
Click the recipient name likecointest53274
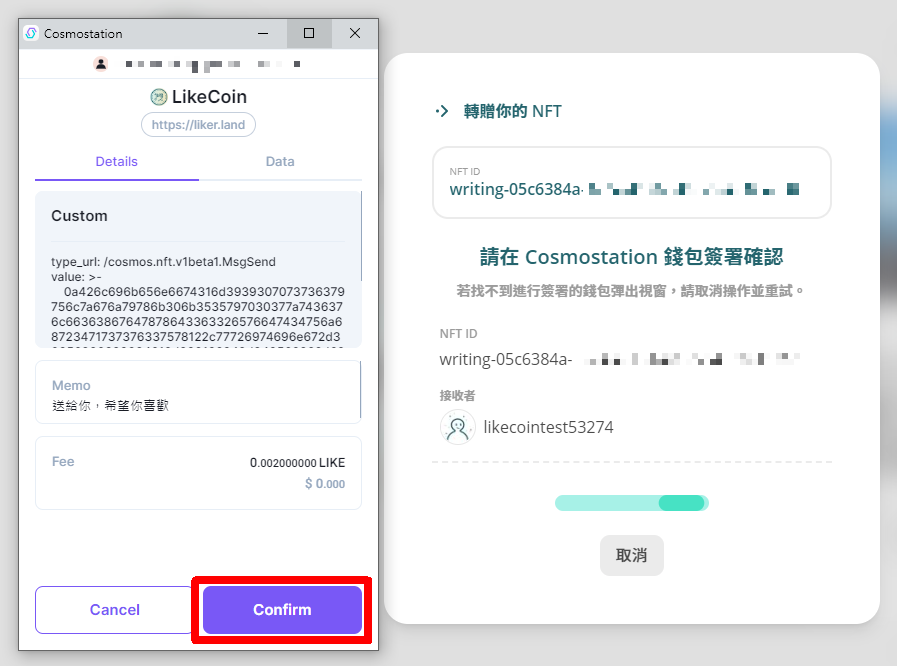tap(548, 427)
